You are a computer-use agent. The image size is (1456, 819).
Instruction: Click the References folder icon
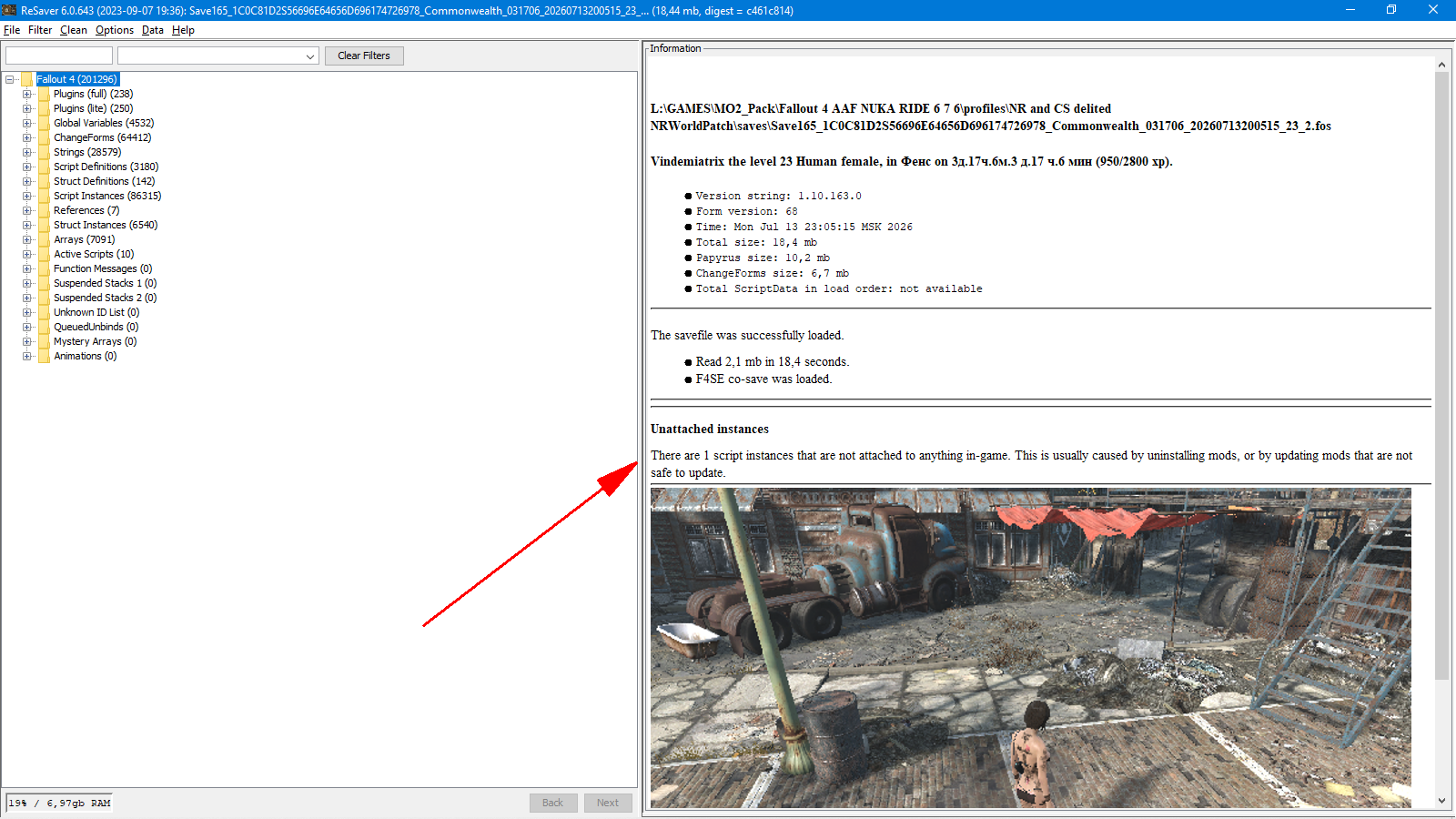pos(45,210)
